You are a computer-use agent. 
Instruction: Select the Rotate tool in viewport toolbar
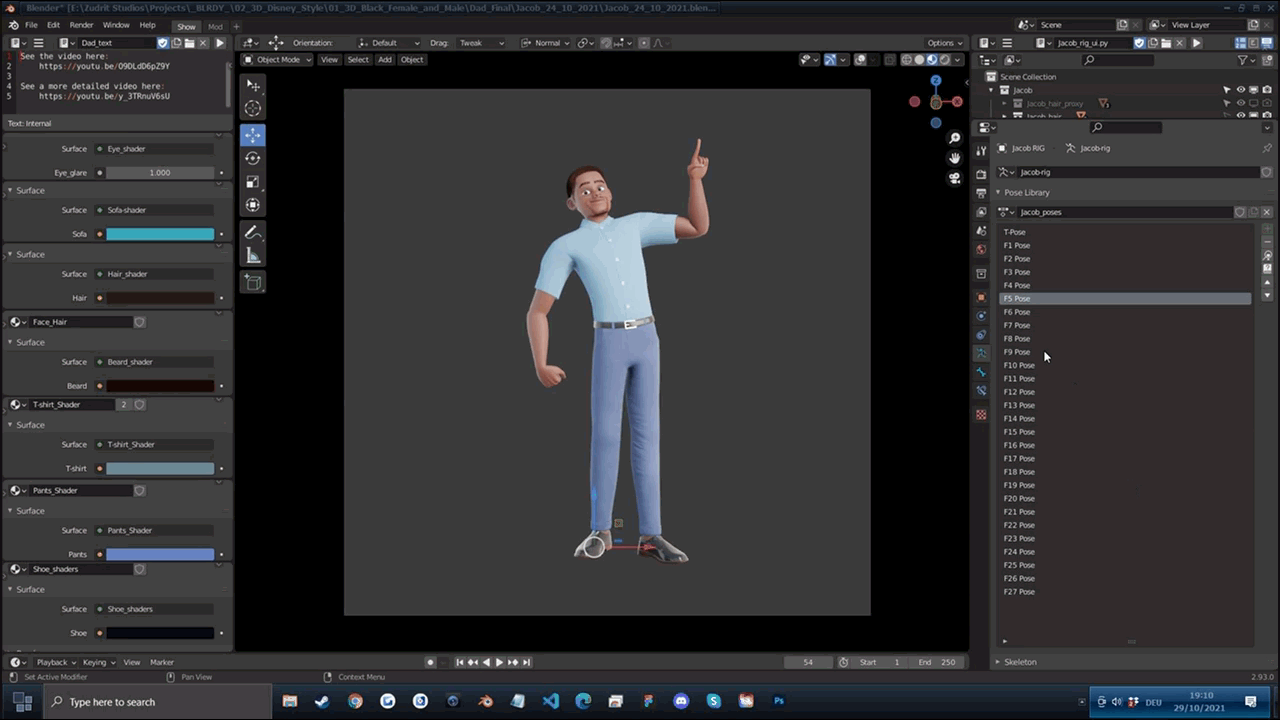(253, 158)
